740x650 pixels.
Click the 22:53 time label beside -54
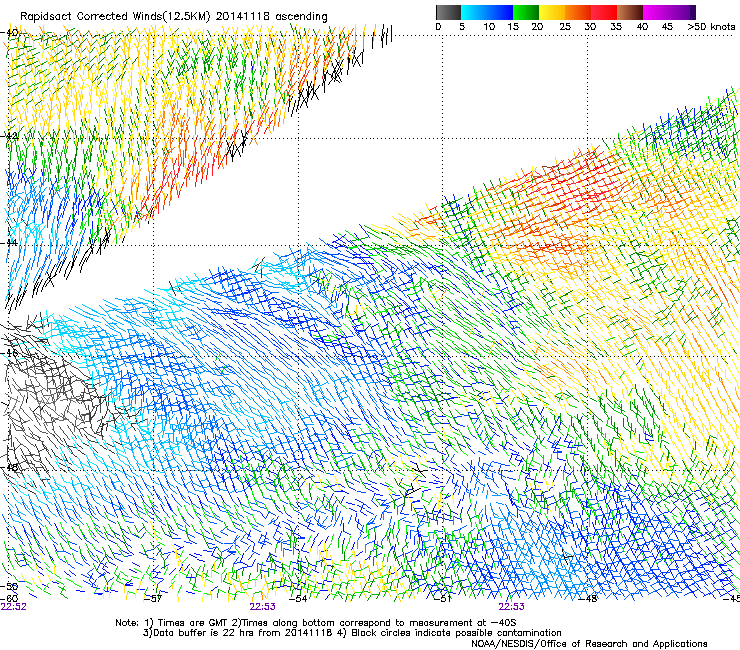pyautogui.click(x=262, y=607)
